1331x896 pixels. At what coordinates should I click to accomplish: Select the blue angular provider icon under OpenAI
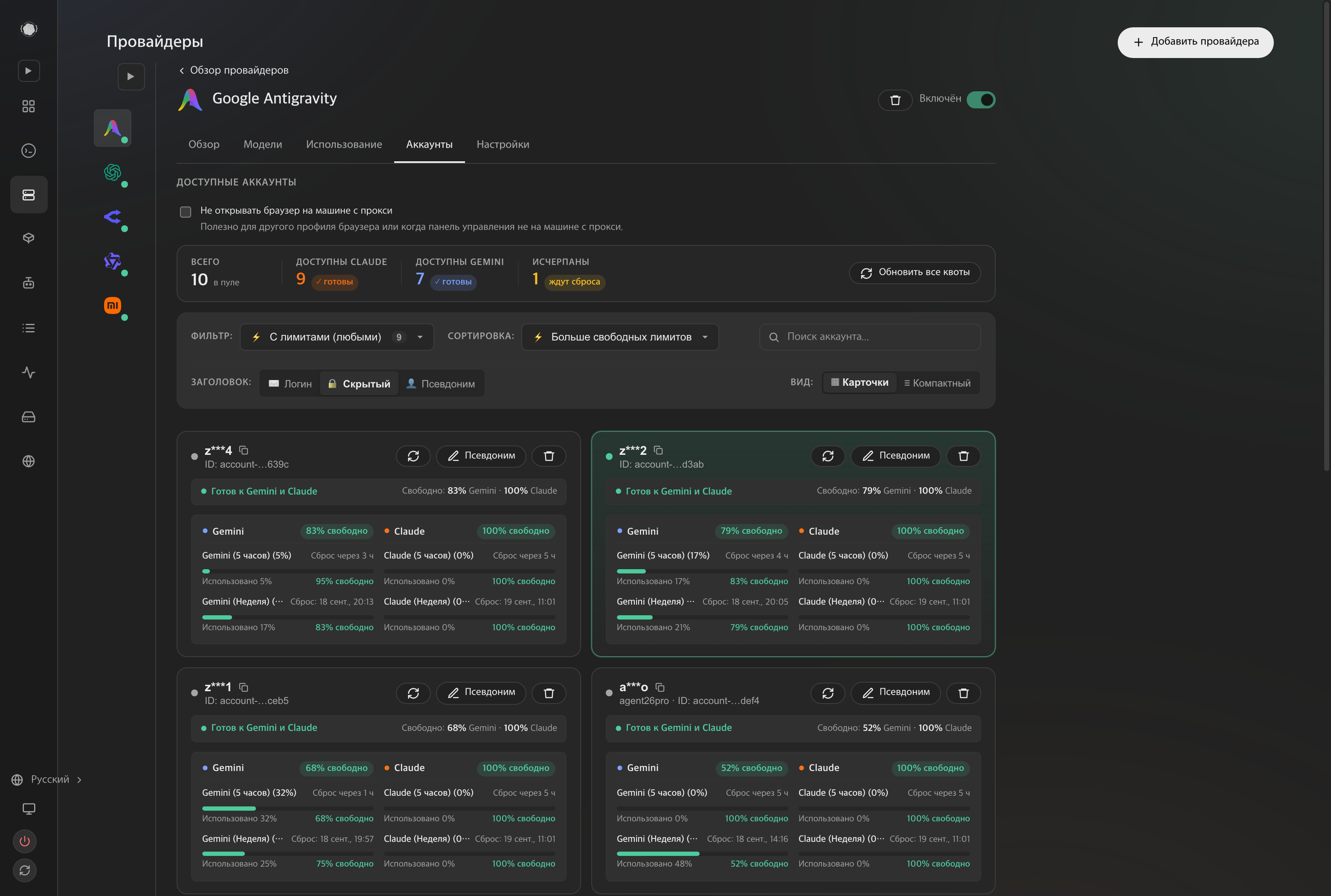113,217
